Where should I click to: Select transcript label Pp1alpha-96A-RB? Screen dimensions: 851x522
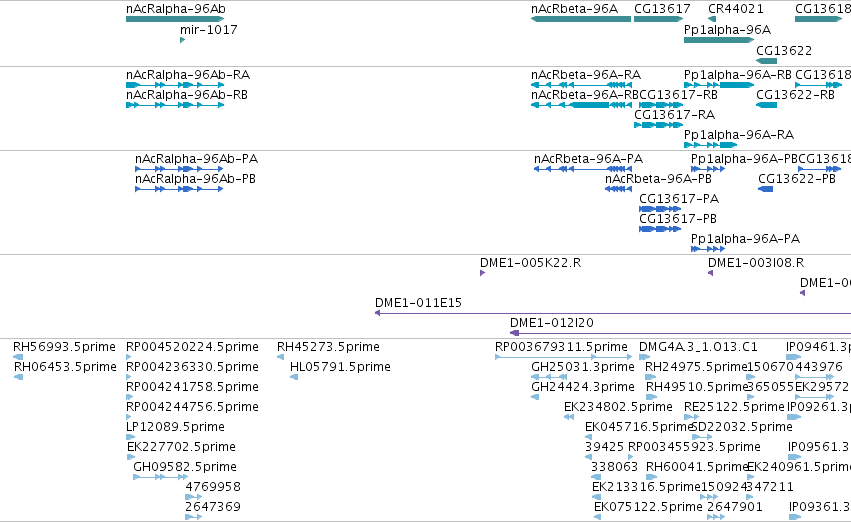738,75
